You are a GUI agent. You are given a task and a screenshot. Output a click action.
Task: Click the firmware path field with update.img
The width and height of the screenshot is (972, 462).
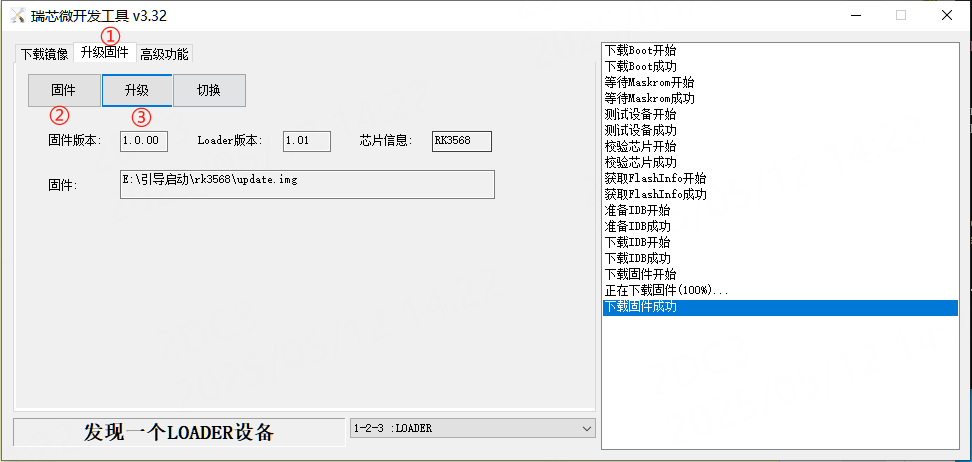[307, 185]
